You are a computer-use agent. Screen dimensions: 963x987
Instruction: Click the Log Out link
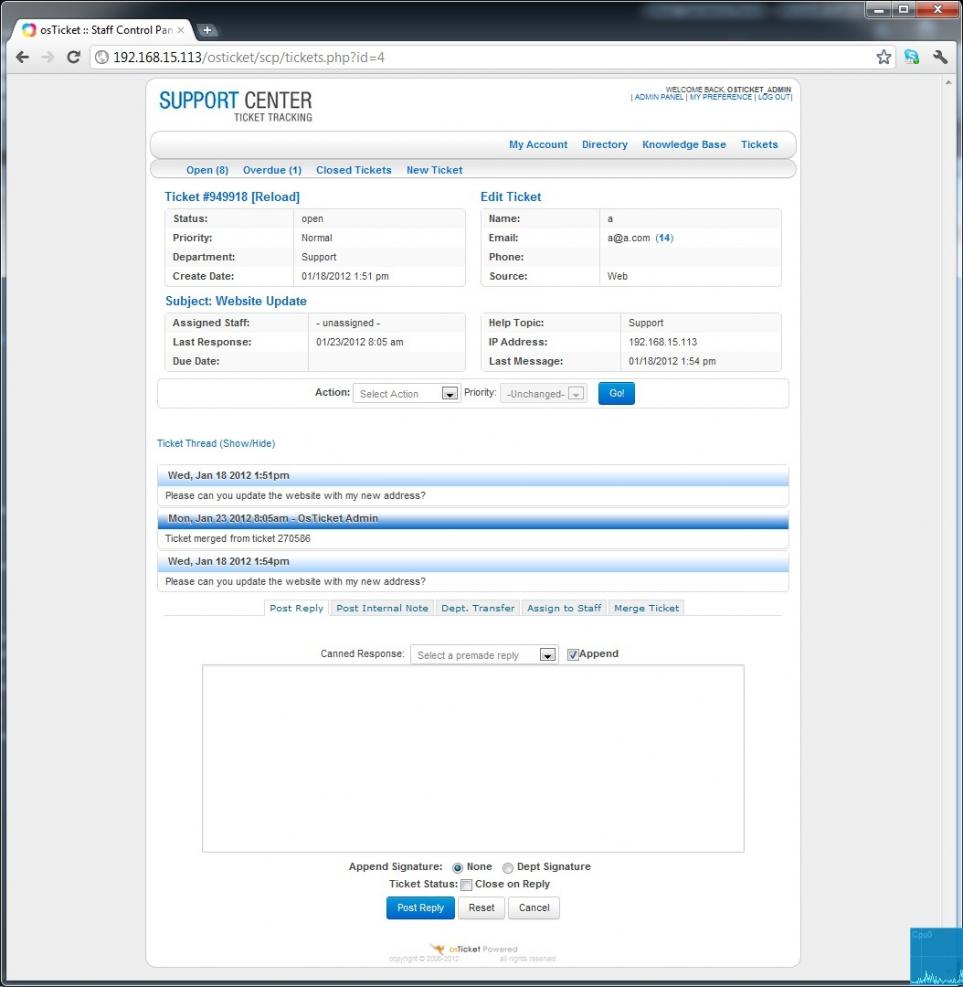(x=774, y=98)
